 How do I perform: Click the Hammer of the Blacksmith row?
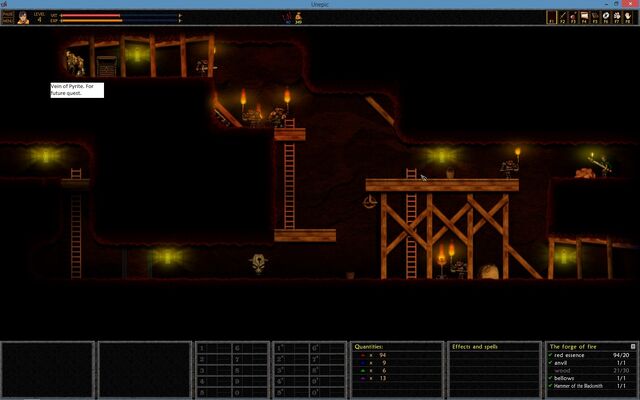592,386
